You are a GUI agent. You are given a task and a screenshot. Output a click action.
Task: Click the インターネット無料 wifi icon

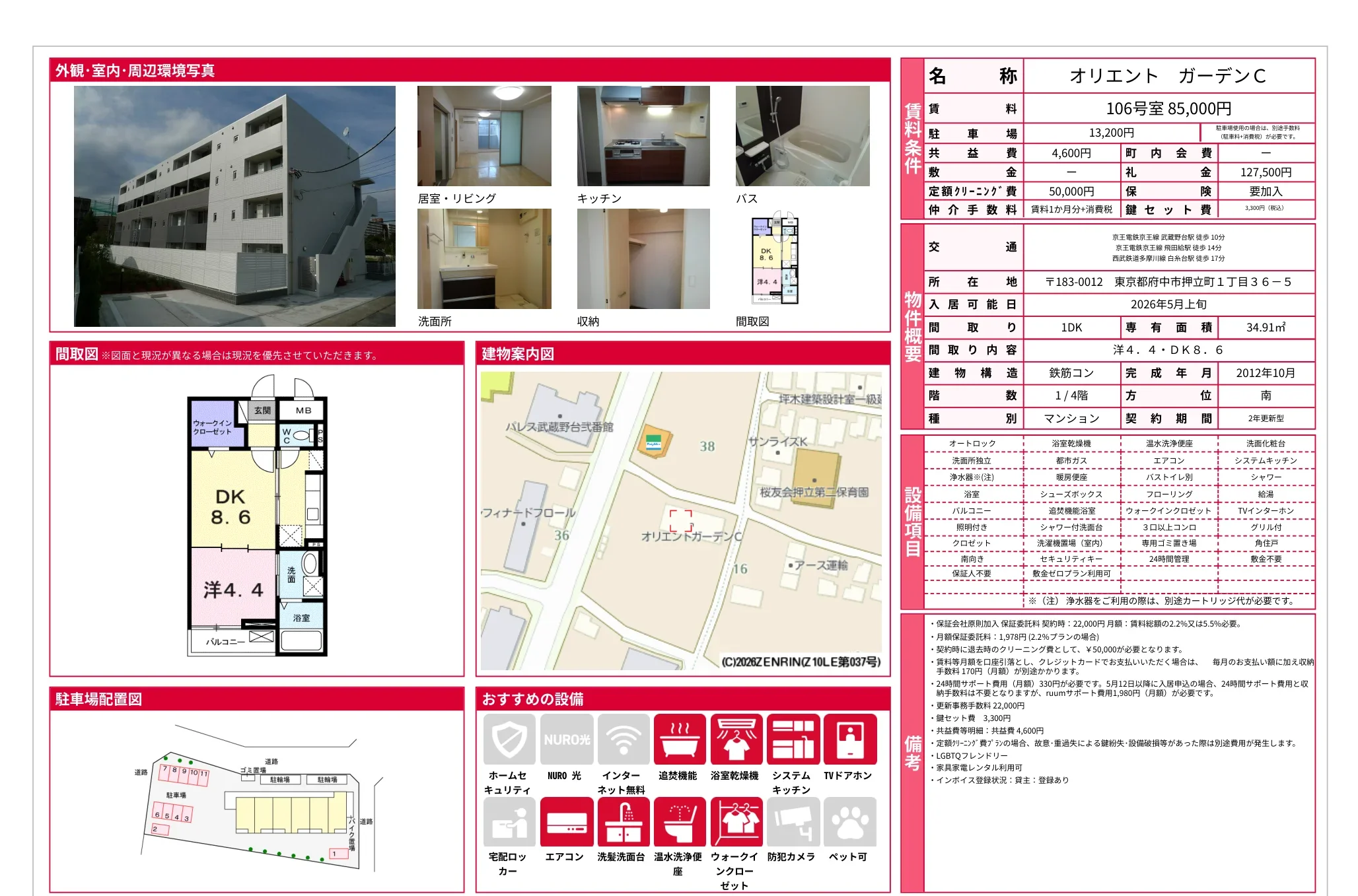point(623,739)
